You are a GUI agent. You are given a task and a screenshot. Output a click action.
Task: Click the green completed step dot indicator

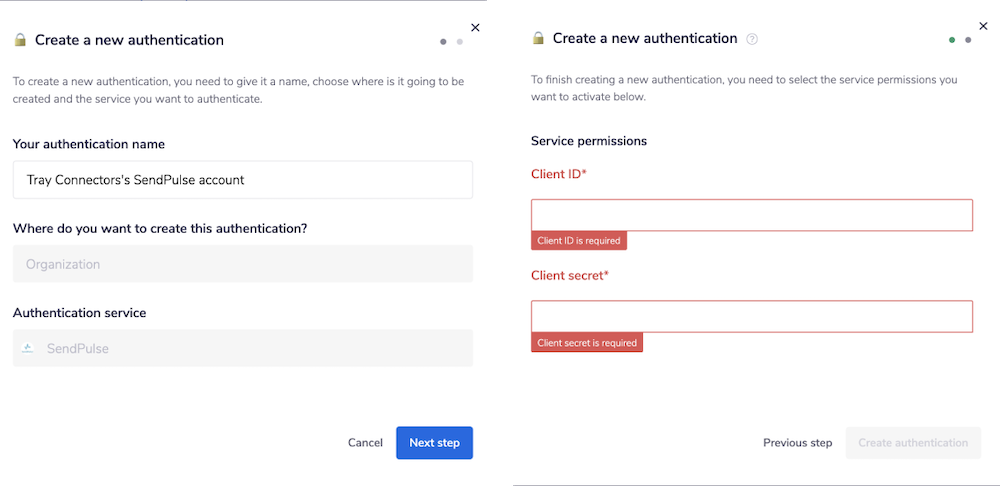coord(952,40)
